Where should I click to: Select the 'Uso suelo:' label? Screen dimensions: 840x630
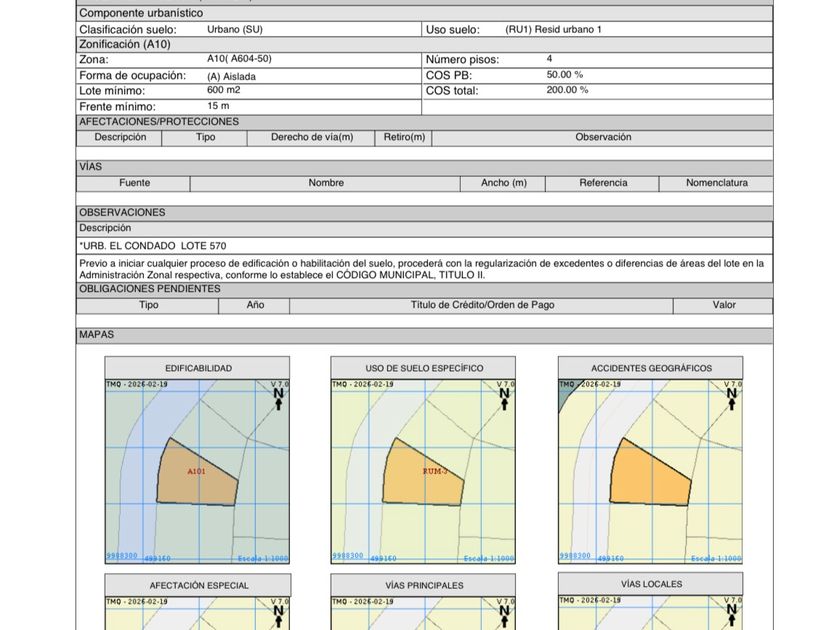[453, 29]
